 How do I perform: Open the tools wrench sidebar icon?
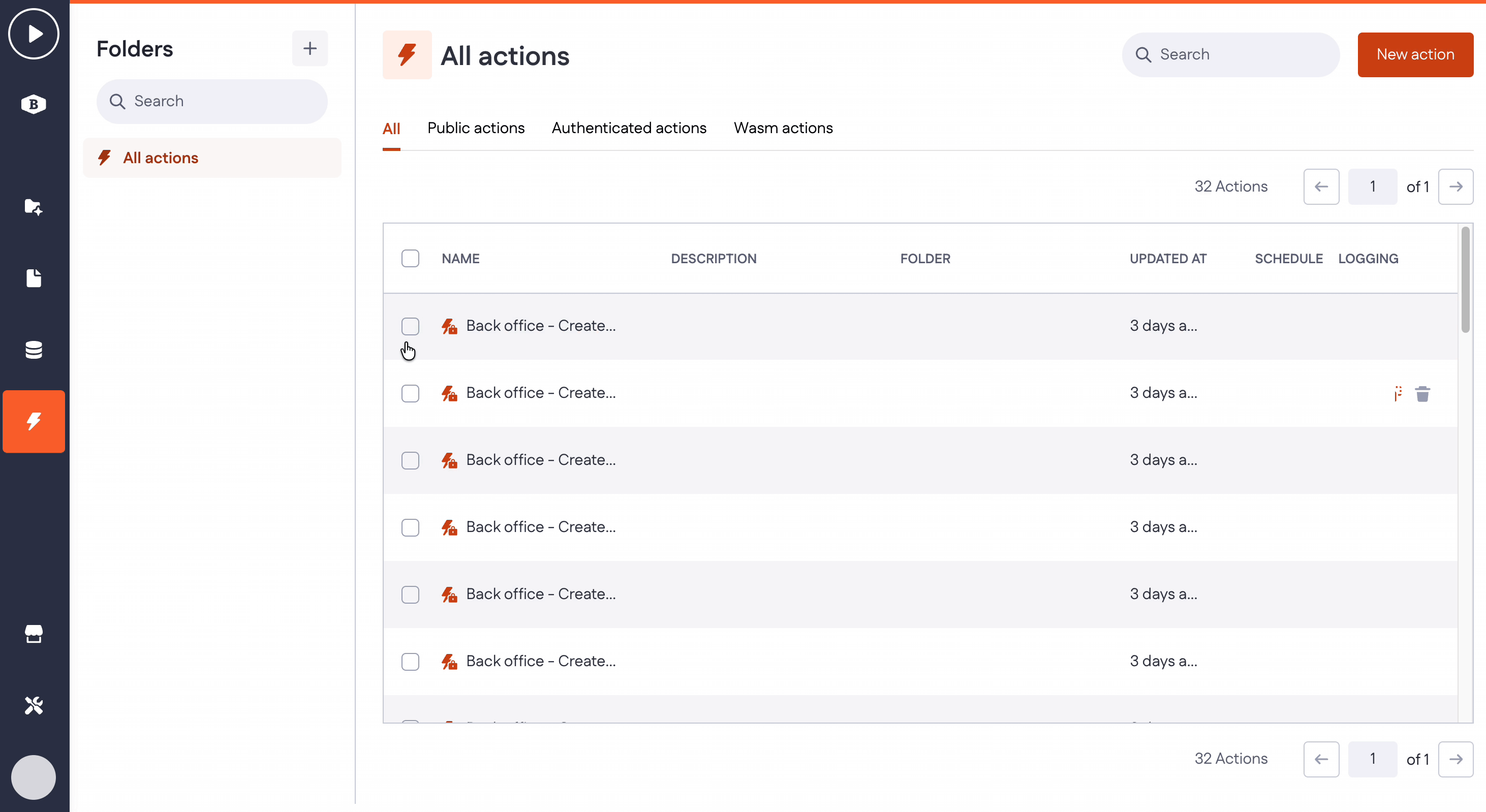pyautogui.click(x=34, y=705)
